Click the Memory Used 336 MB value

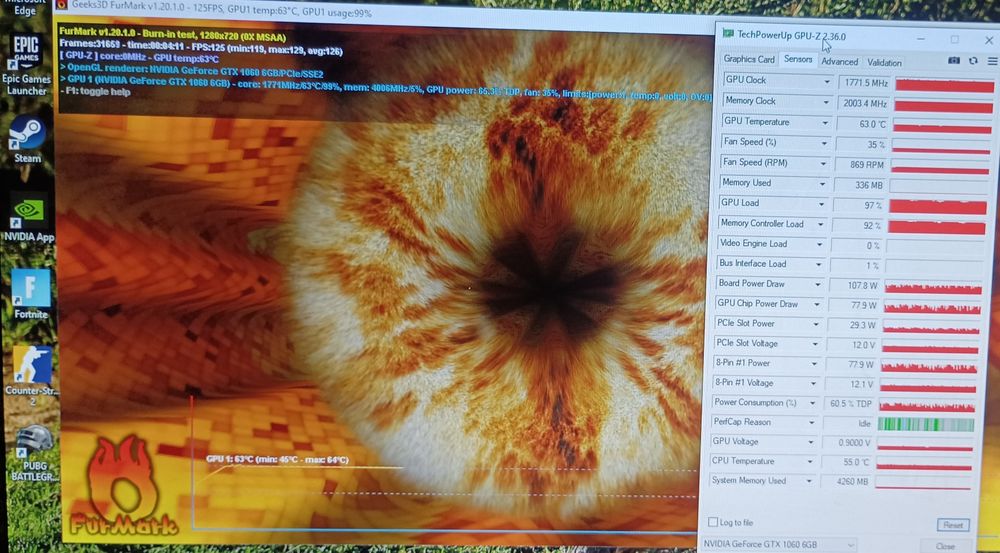860,185
